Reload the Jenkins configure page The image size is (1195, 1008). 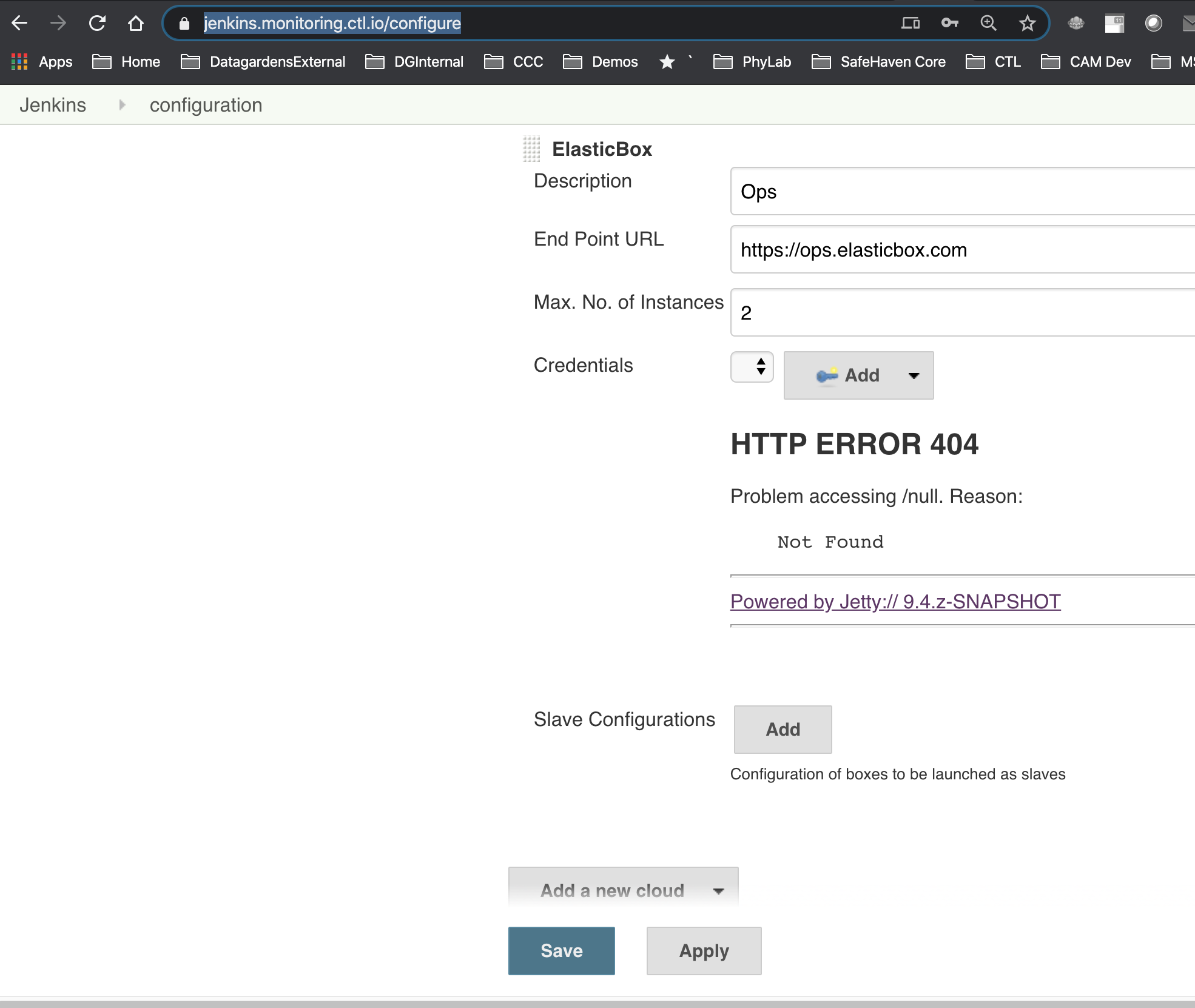97,23
